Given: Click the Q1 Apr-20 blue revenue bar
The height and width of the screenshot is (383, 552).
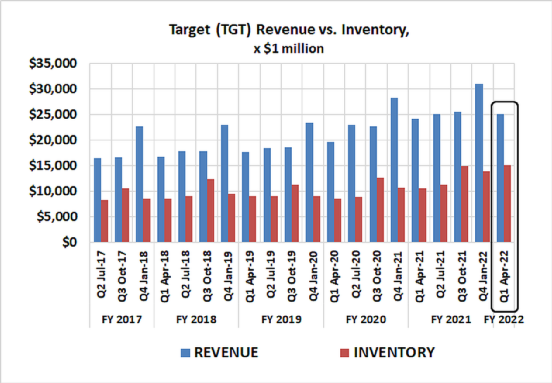Looking at the screenshot, I should 331,192.
